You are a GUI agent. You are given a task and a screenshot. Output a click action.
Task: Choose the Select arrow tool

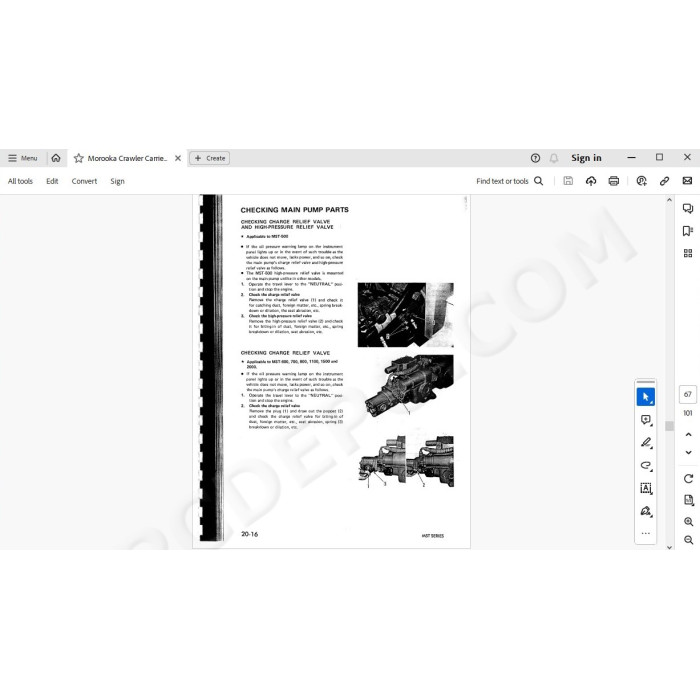pyautogui.click(x=646, y=397)
